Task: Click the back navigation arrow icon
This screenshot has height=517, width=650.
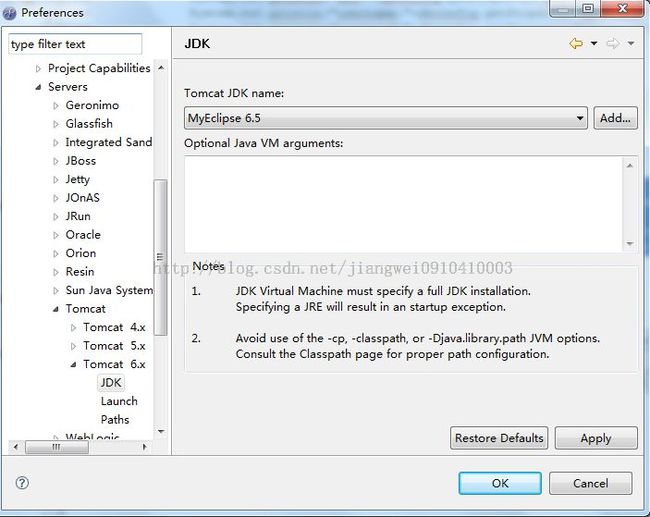Action: tap(576, 43)
